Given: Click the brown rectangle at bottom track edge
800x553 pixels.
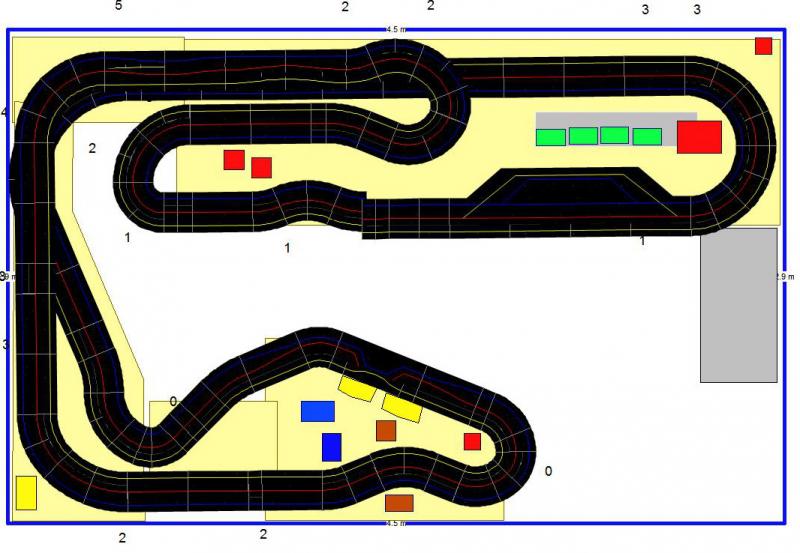Looking at the screenshot, I should click(399, 503).
